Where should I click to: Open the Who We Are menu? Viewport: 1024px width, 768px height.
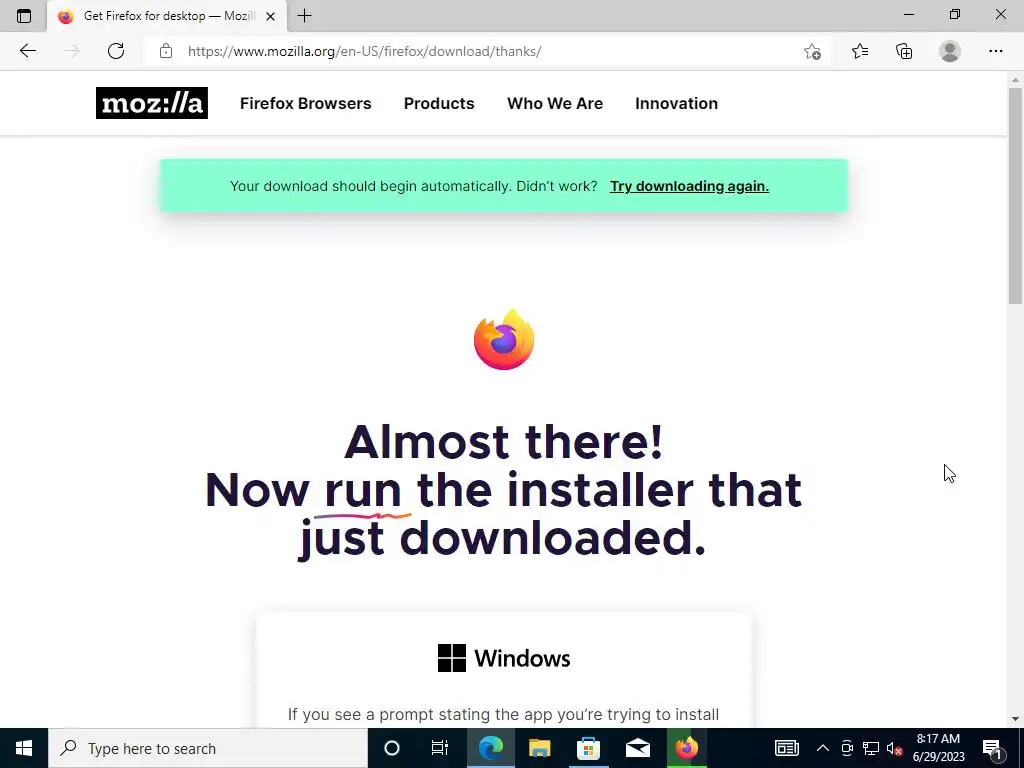(x=555, y=103)
